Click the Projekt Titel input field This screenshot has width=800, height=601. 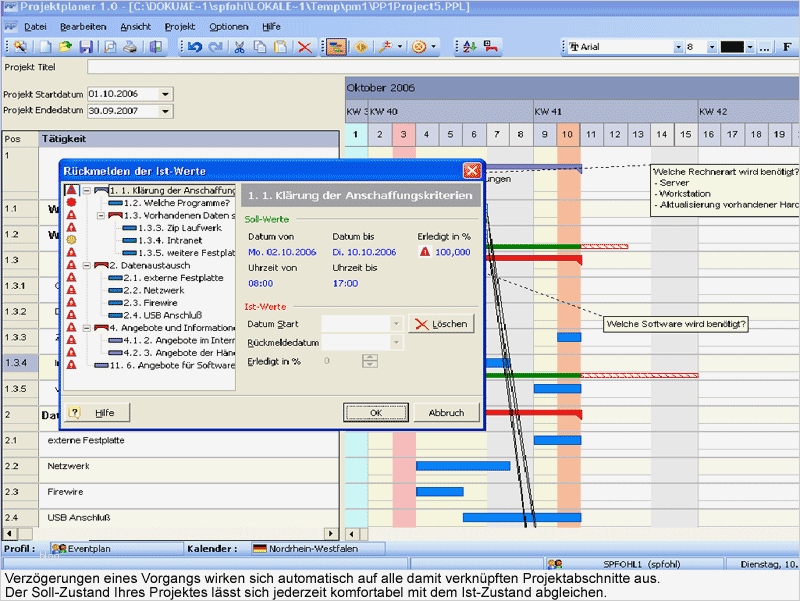[440, 67]
